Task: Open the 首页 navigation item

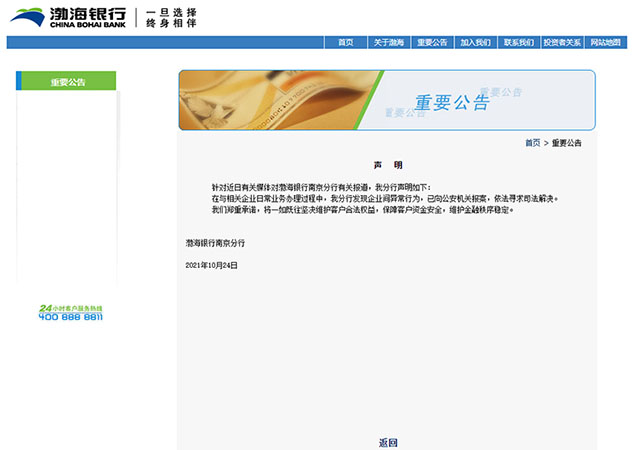Action: [346, 42]
